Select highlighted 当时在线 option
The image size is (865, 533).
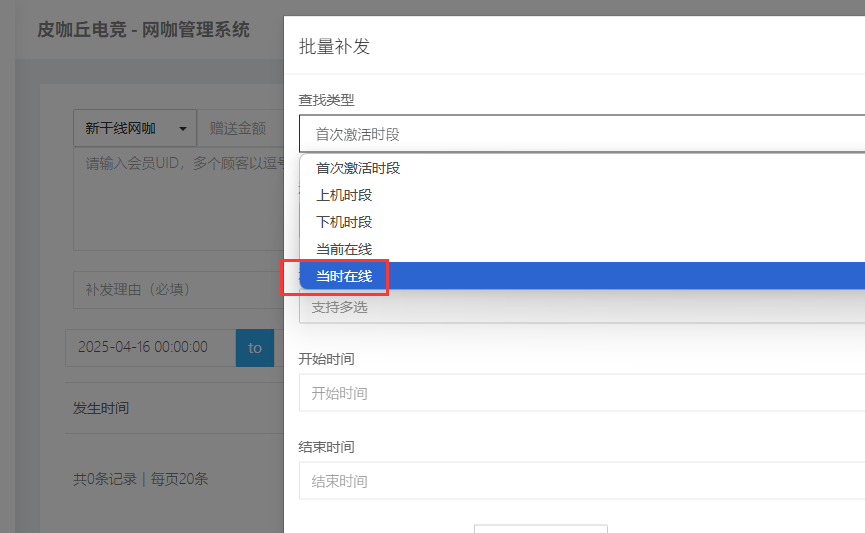583,276
